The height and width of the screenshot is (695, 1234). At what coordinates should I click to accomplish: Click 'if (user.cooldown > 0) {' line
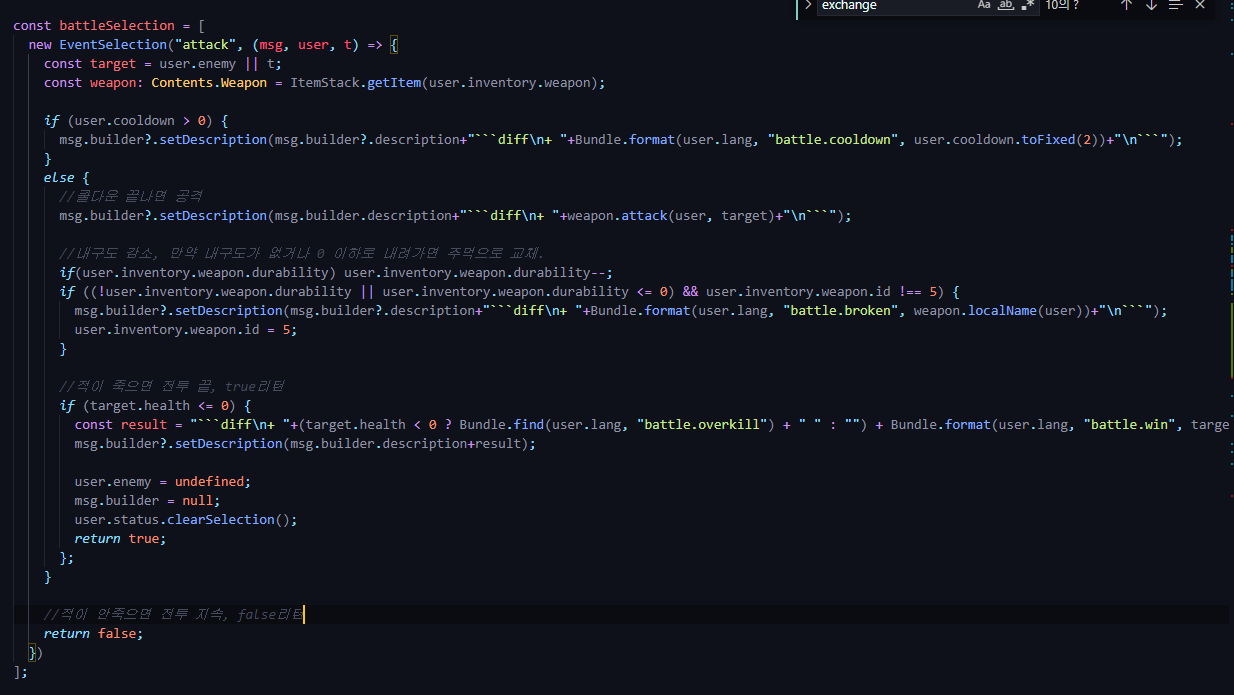point(136,120)
